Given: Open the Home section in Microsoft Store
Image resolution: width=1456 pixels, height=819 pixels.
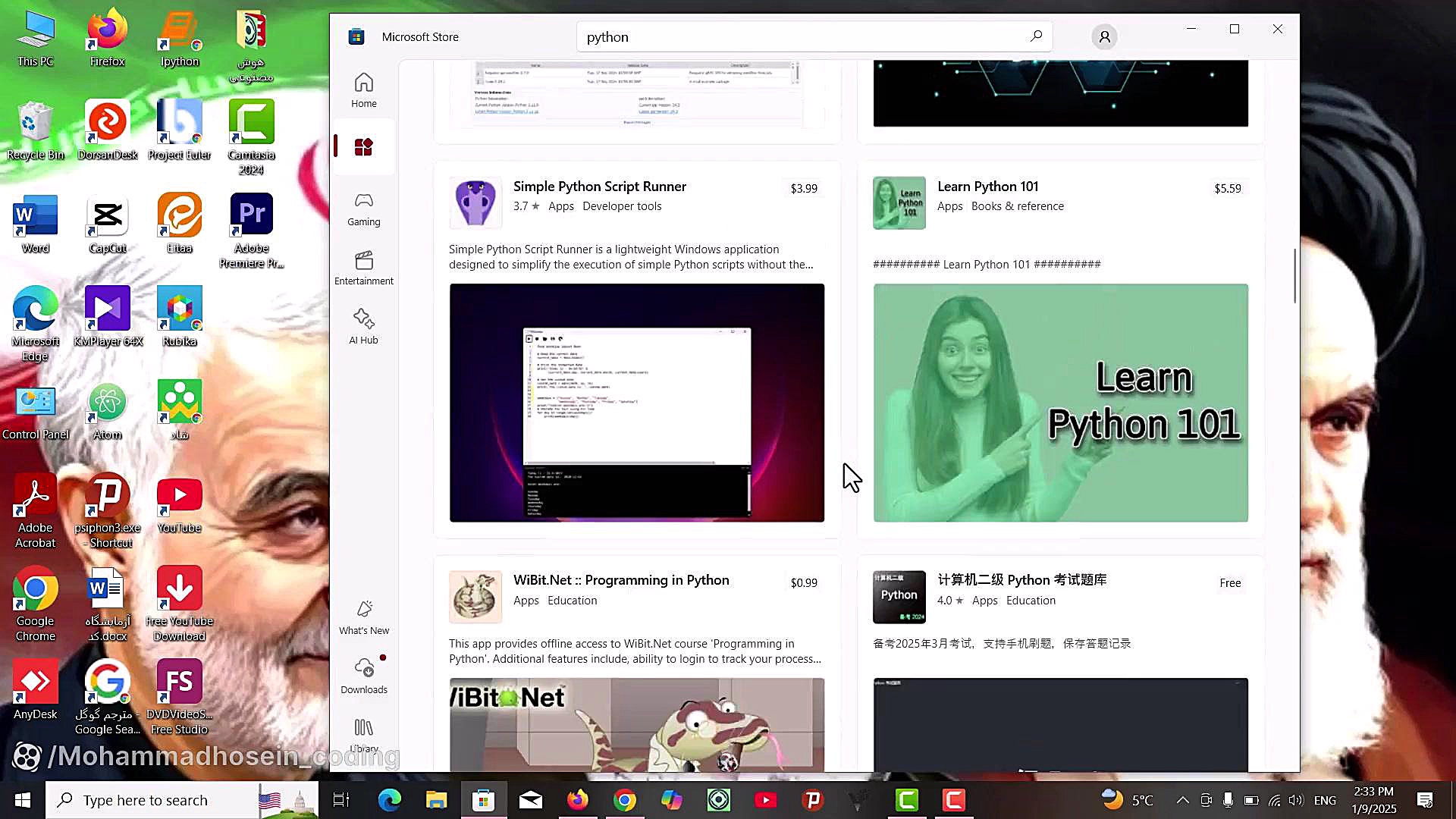Looking at the screenshot, I should coord(363,90).
